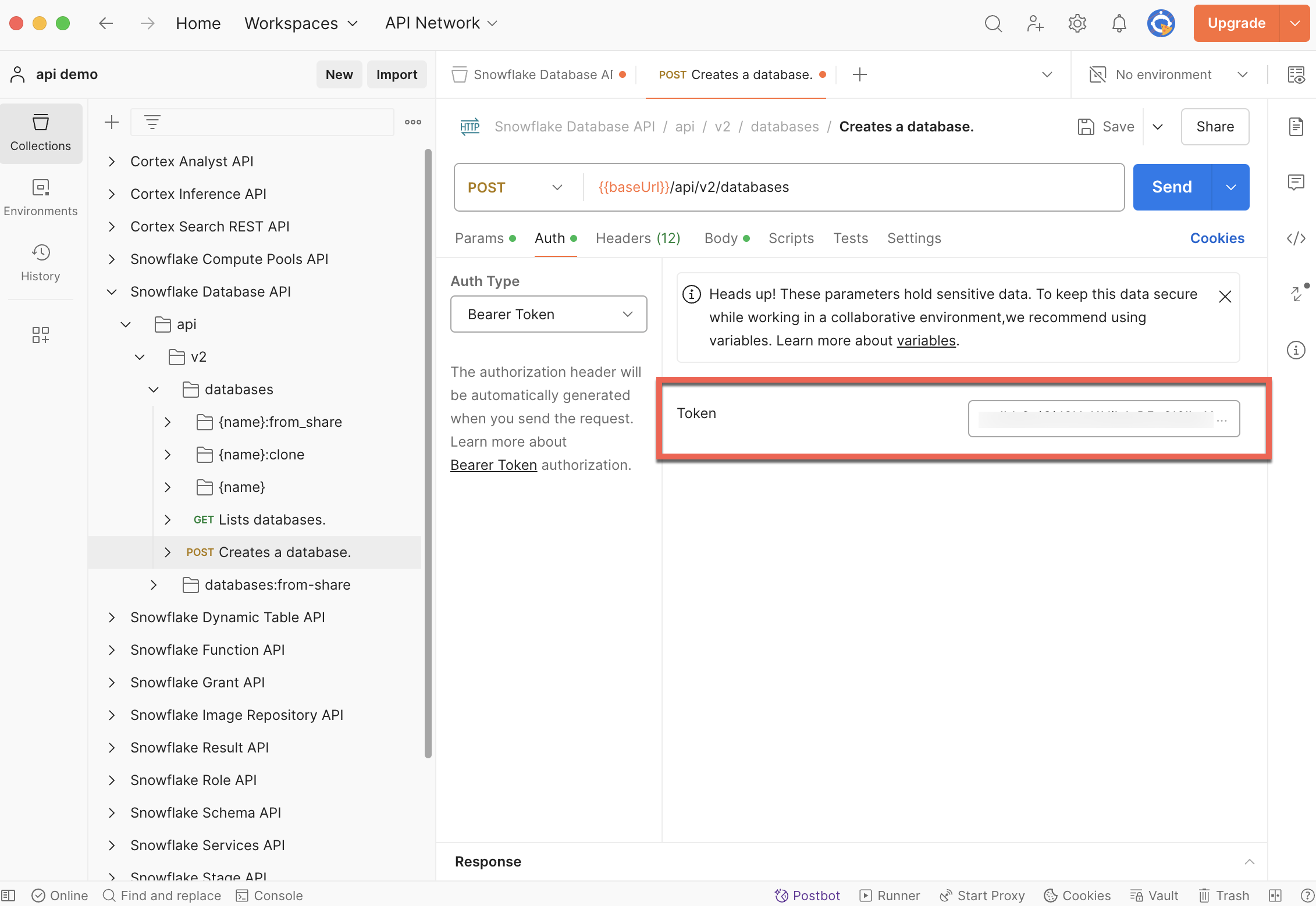Open the code snippet panel icon

(x=1296, y=238)
